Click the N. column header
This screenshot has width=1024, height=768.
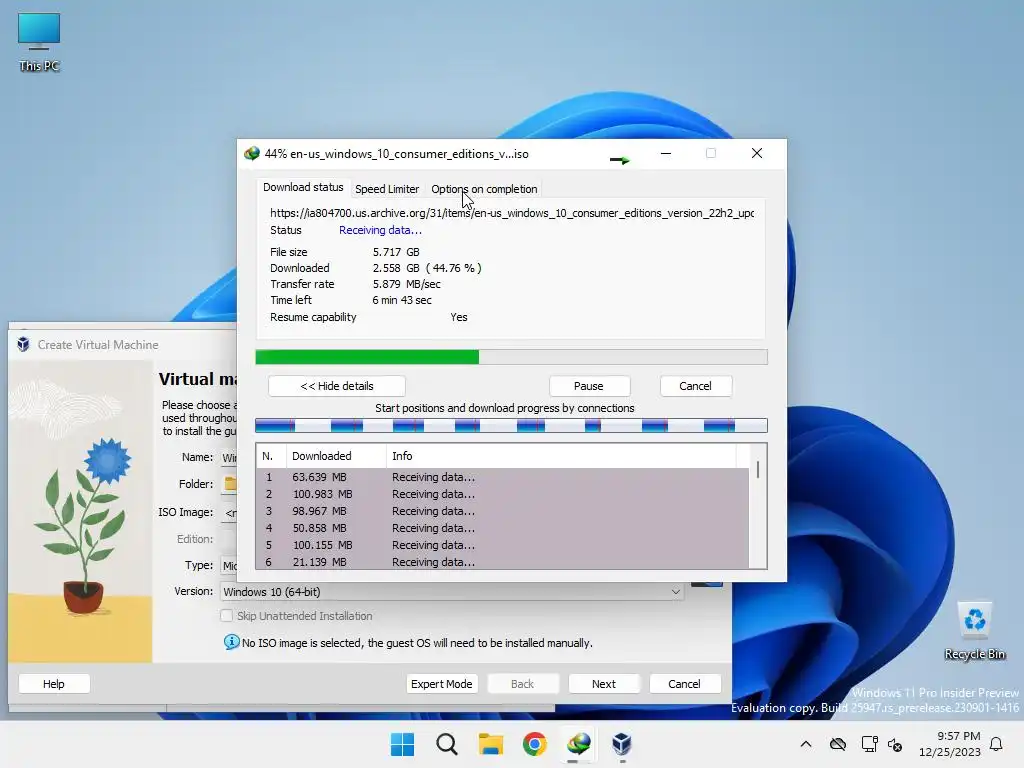click(x=271, y=456)
